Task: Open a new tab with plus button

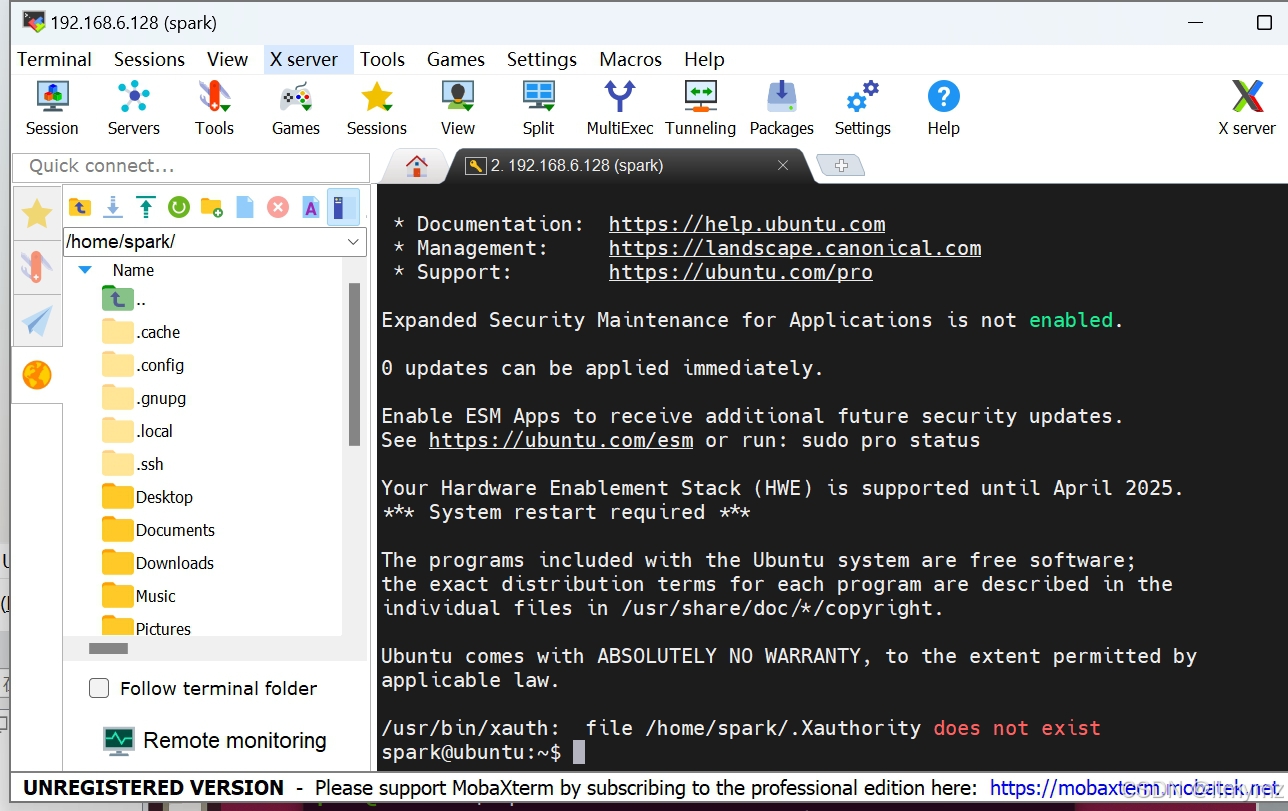Action: click(x=840, y=166)
